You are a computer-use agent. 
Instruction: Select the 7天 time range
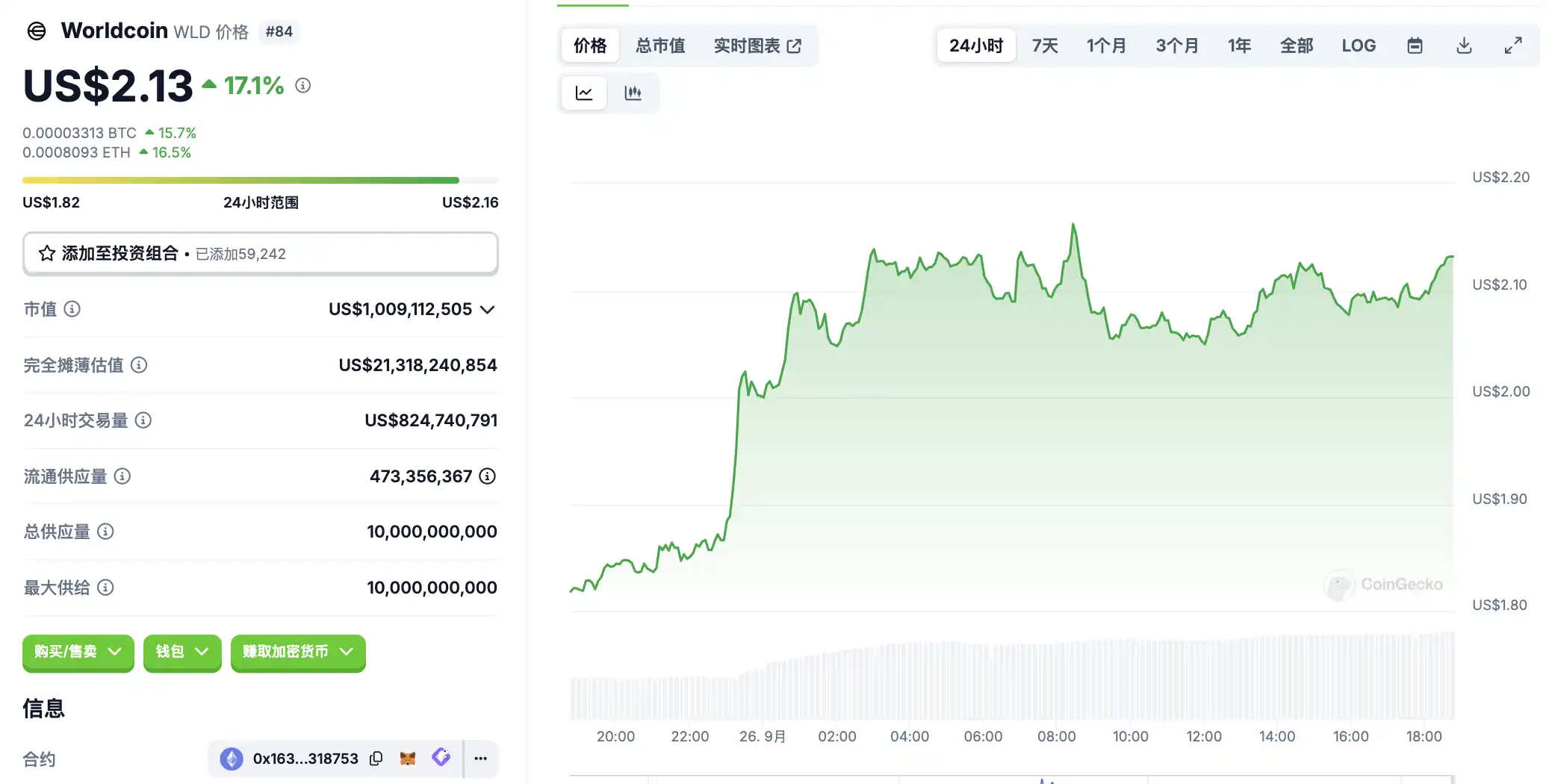click(x=1045, y=46)
